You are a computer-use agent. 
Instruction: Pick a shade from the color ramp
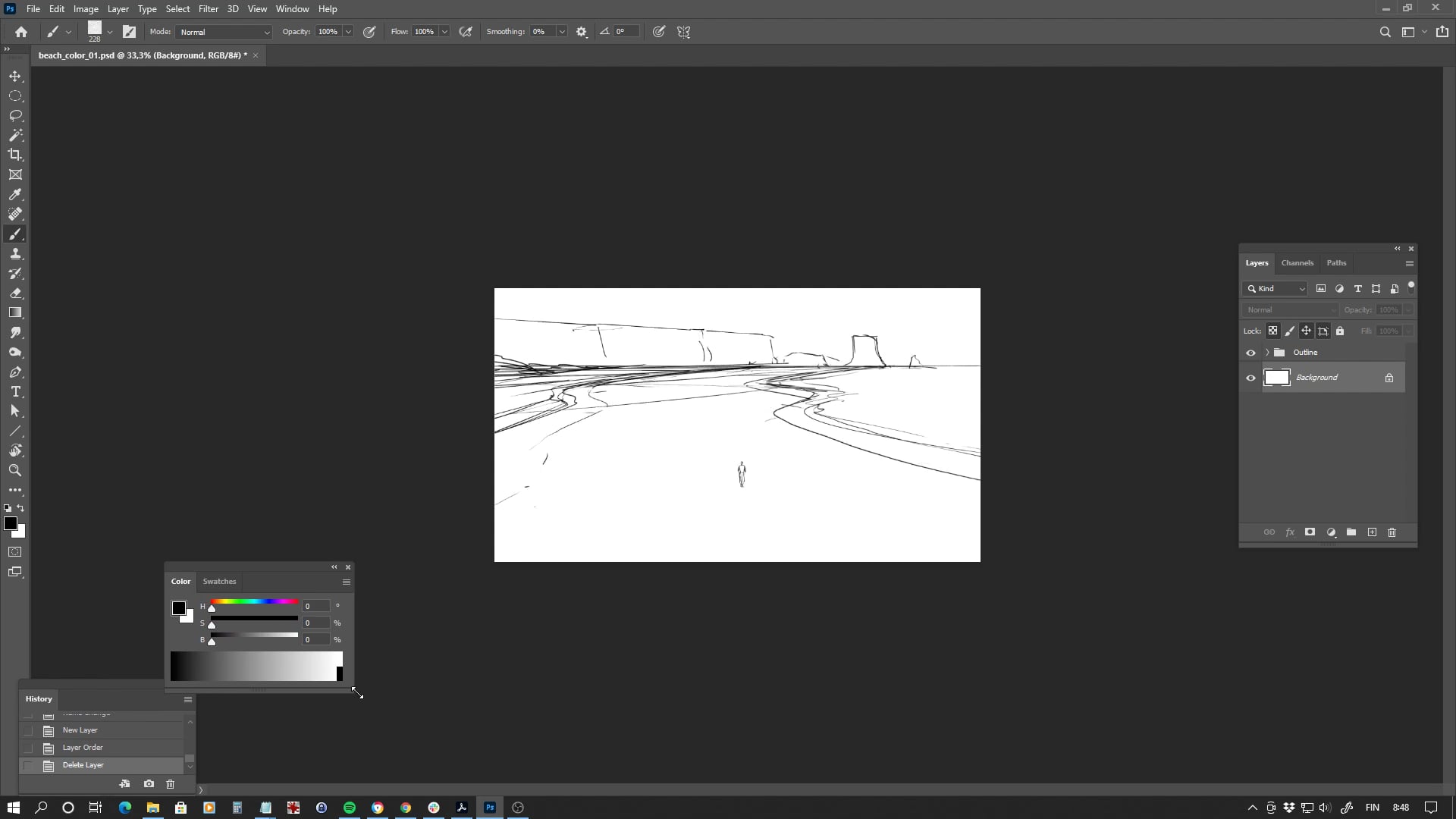click(x=256, y=667)
